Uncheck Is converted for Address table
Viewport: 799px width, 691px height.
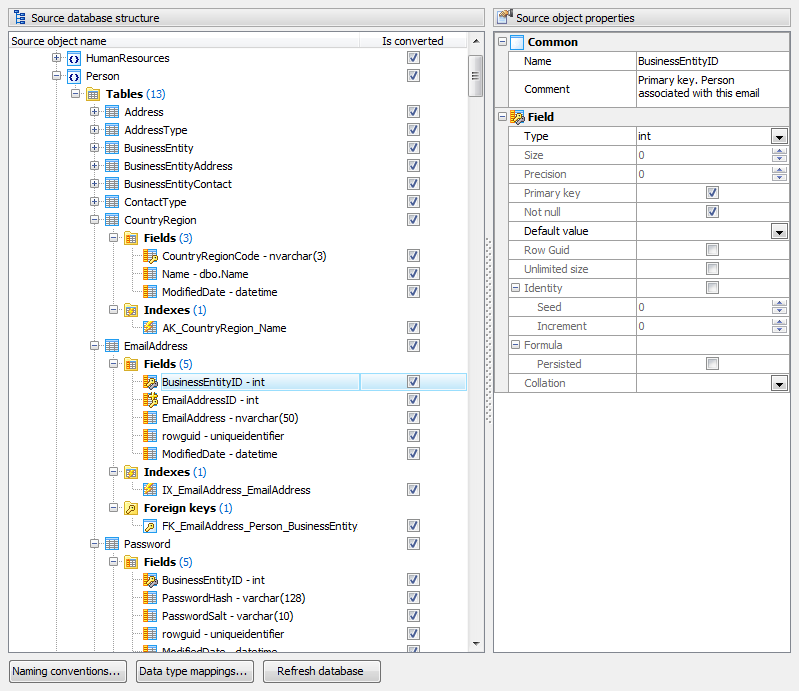pos(413,112)
